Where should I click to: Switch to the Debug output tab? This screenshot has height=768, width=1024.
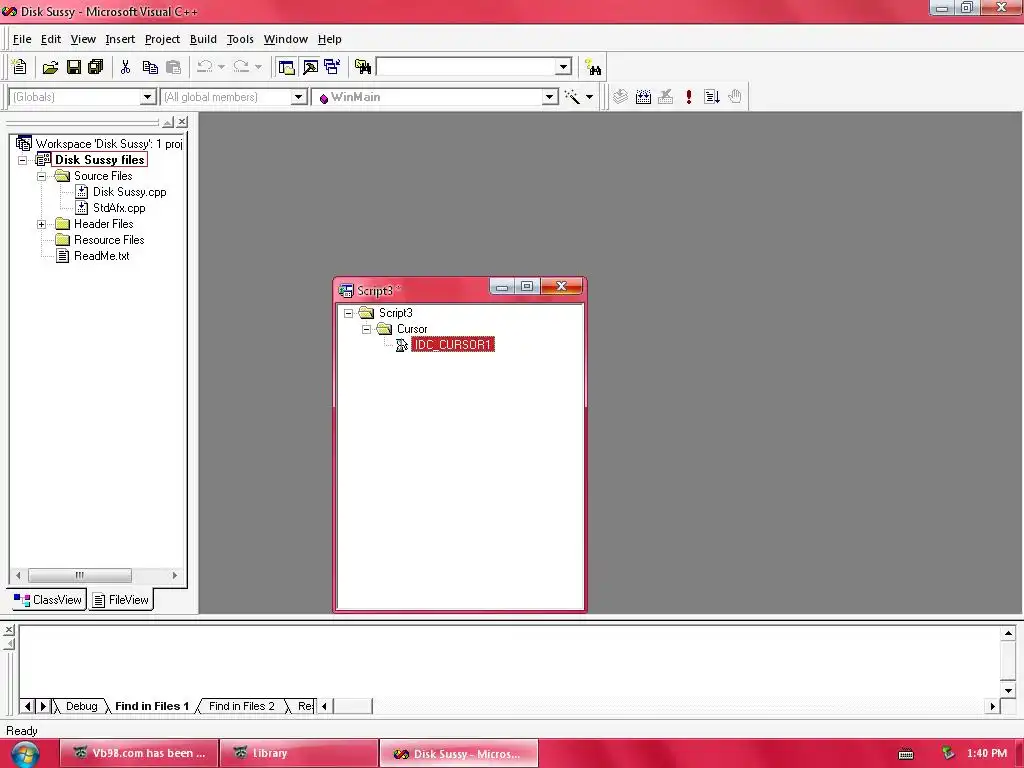pos(82,706)
